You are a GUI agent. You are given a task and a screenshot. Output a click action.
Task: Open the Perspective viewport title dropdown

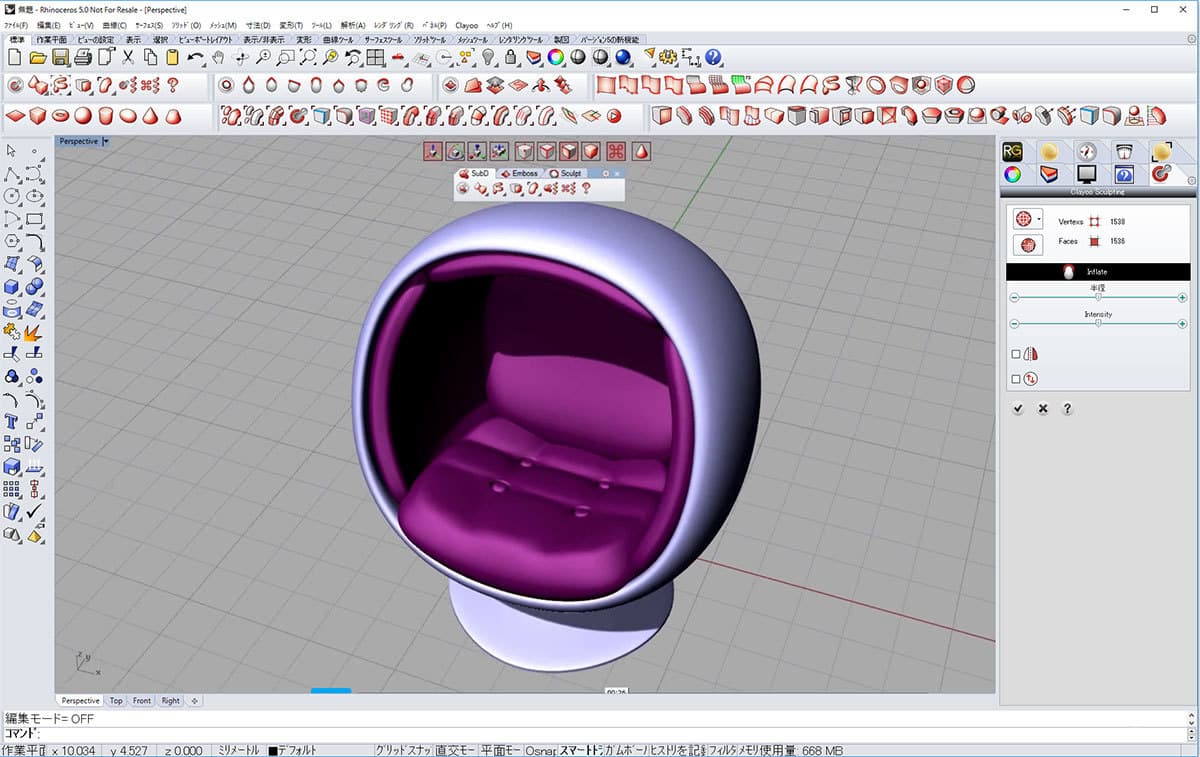click(x=106, y=142)
